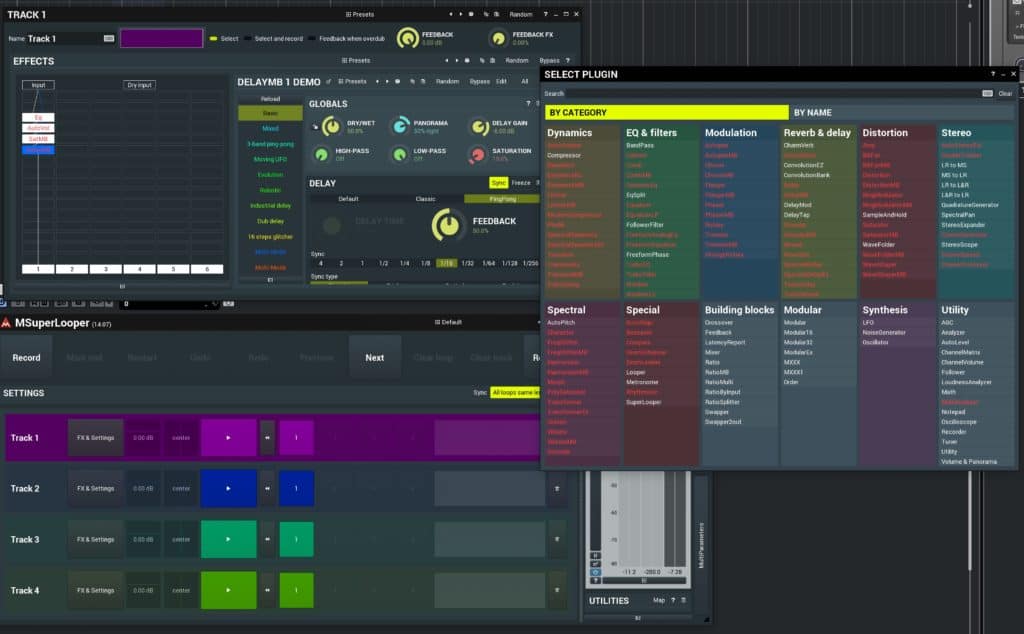Bypass the Effects section
This screenshot has width=1024, height=634.
point(549,60)
